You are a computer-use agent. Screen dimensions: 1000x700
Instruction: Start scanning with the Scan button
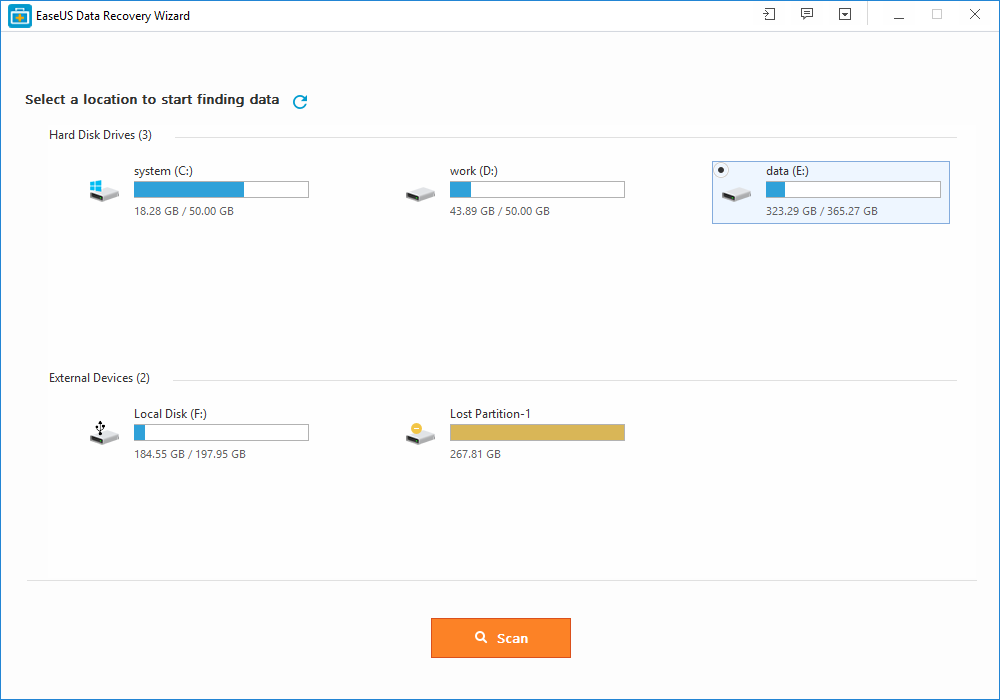pyautogui.click(x=500, y=638)
